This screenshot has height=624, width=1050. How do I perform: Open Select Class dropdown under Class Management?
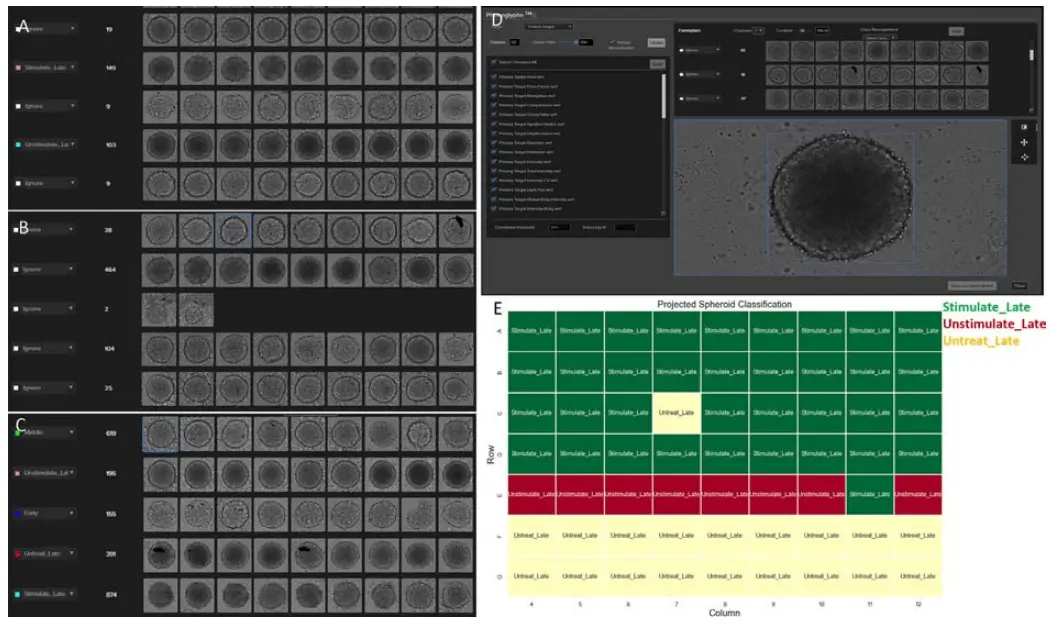click(879, 38)
